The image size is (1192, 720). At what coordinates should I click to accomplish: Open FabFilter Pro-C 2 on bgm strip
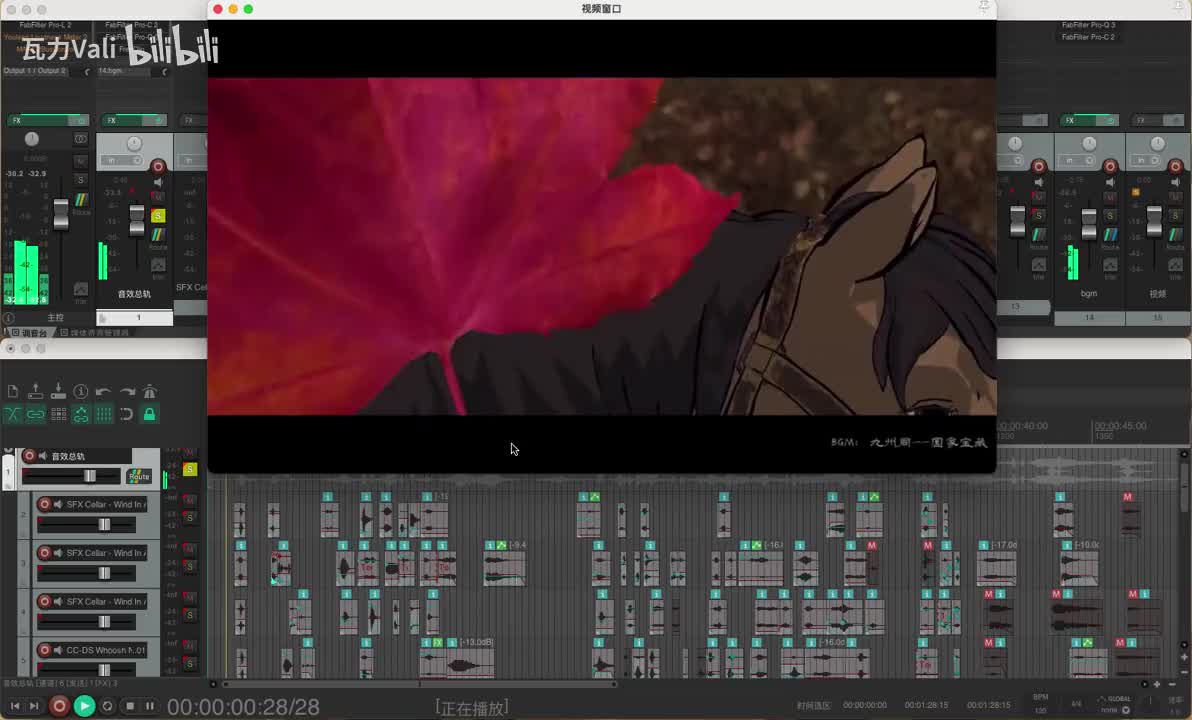(x=1089, y=37)
